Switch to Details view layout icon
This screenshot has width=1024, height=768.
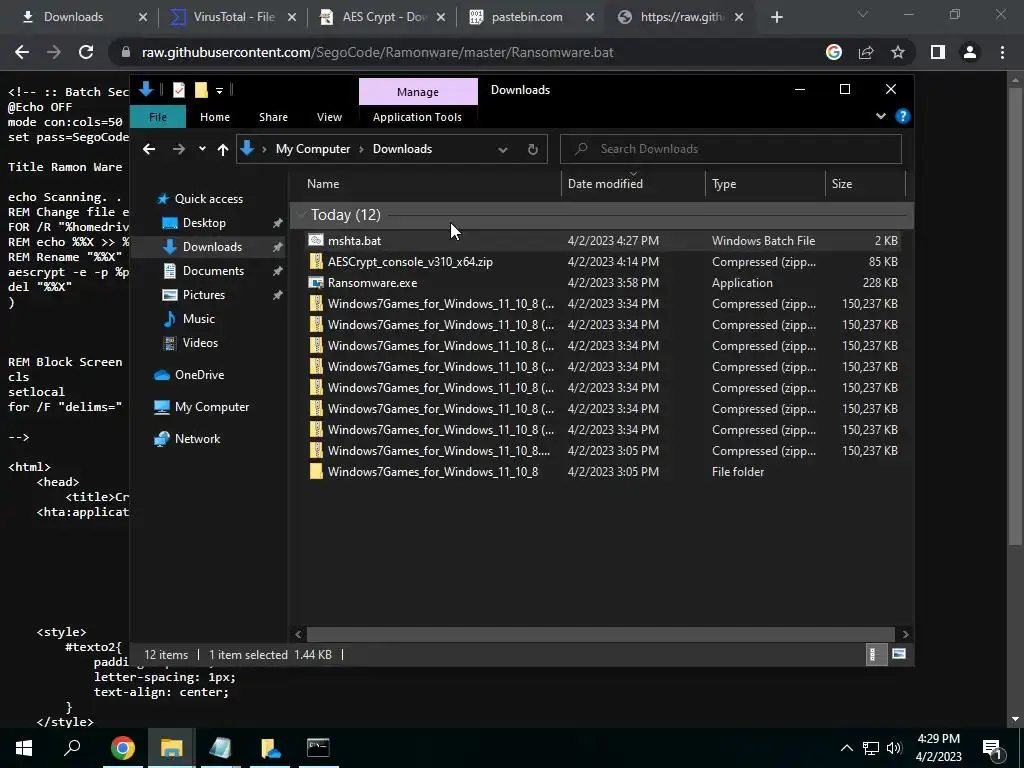pyautogui.click(x=874, y=654)
